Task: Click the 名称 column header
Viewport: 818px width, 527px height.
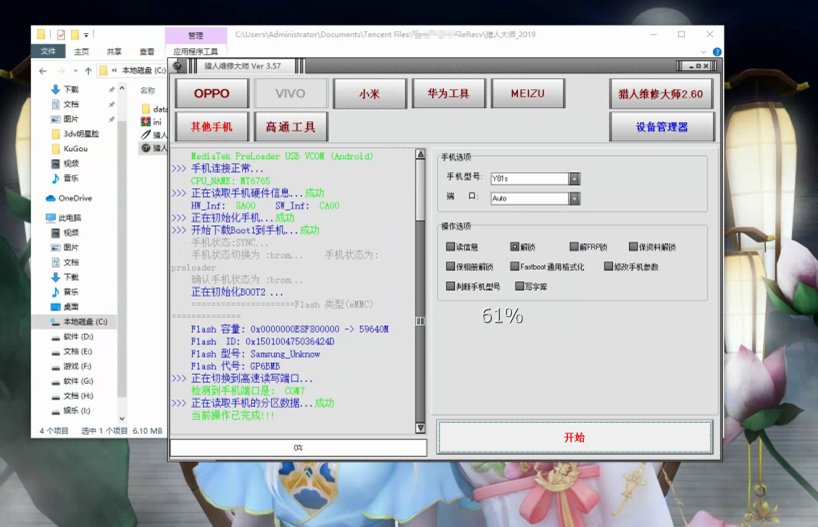Action: pyautogui.click(x=148, y=90)
